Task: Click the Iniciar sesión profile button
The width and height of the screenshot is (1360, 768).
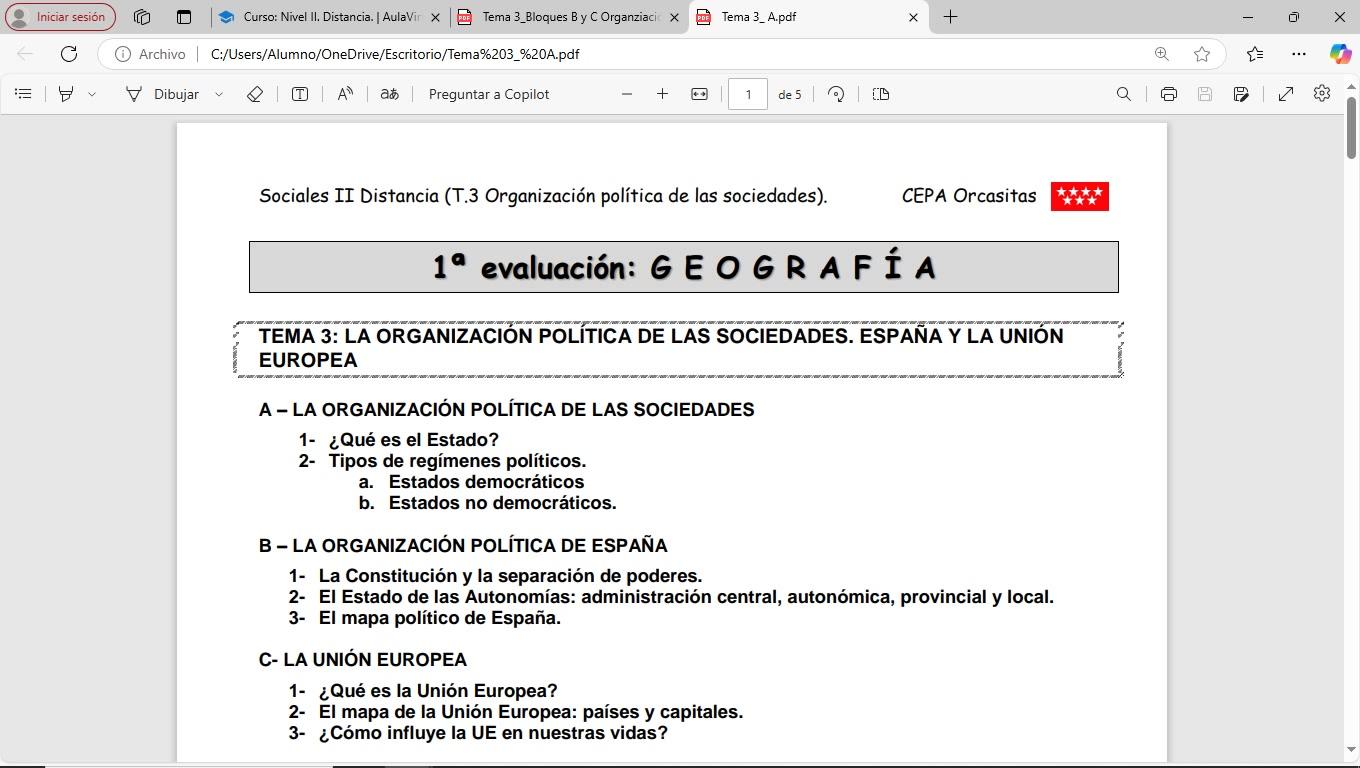Action: coord(60,17)
